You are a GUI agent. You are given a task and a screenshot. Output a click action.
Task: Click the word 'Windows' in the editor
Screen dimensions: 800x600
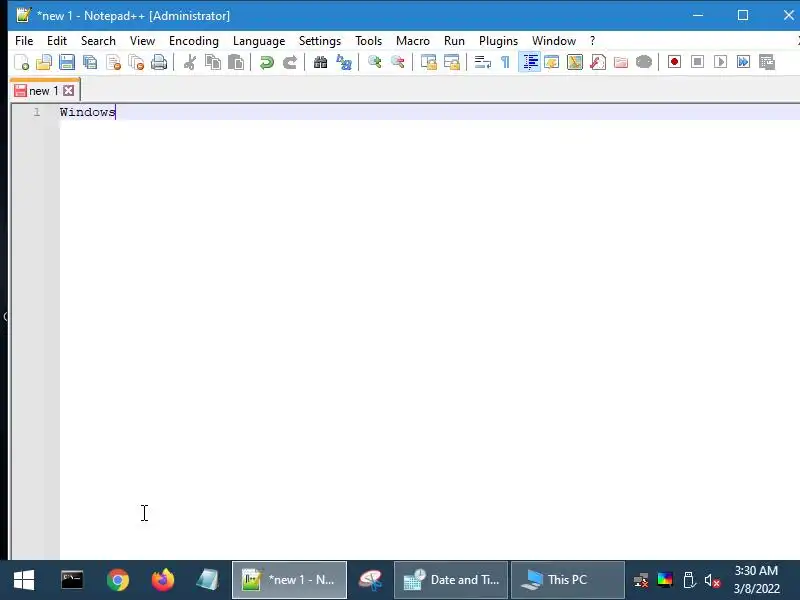88,112
